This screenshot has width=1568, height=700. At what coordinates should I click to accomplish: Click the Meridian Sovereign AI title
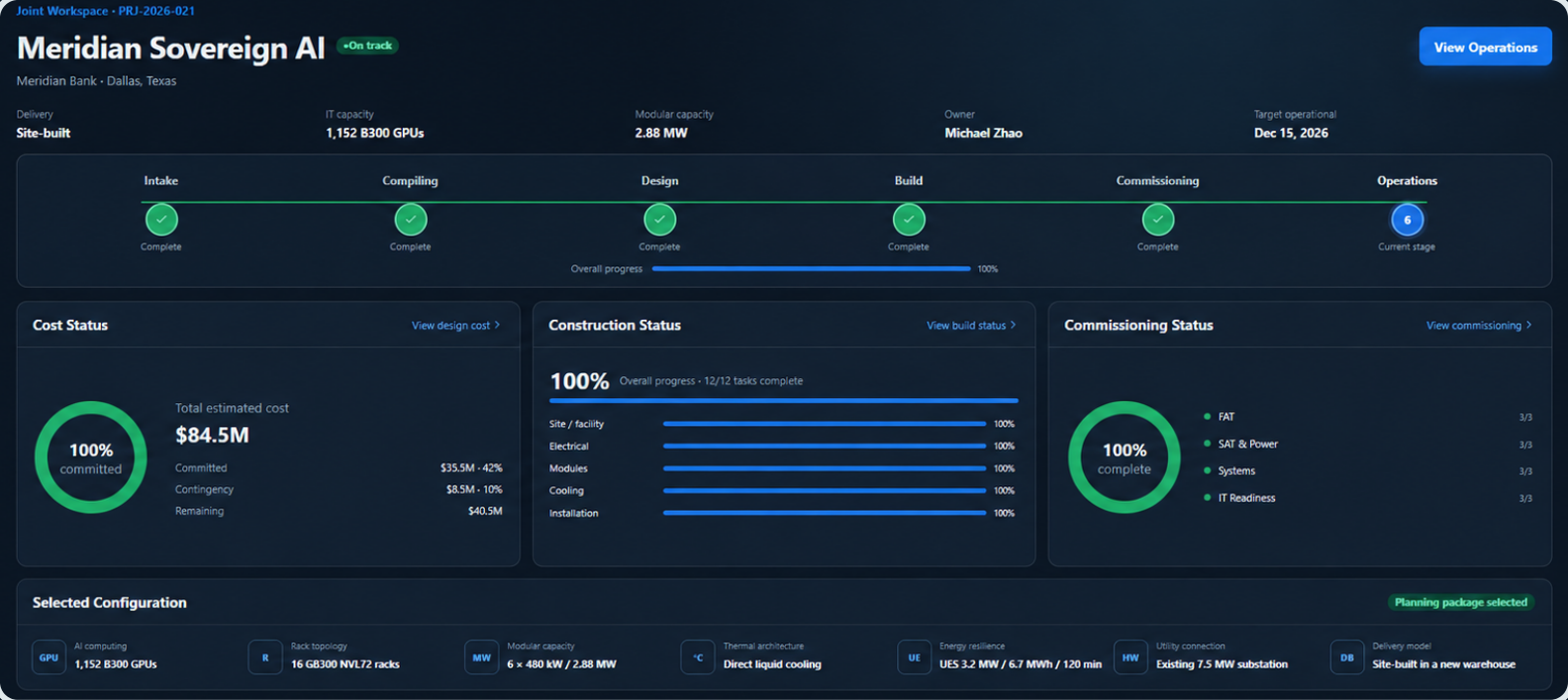170,48
